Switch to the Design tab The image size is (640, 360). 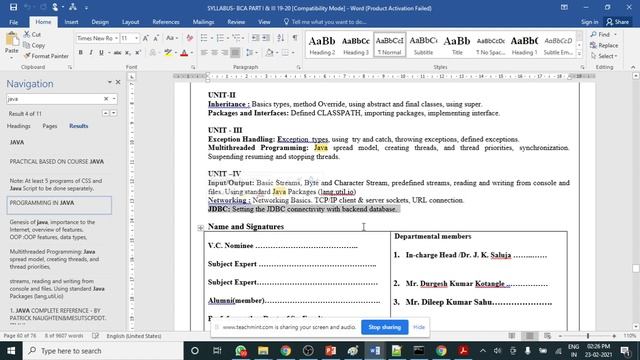coord(100,22)
